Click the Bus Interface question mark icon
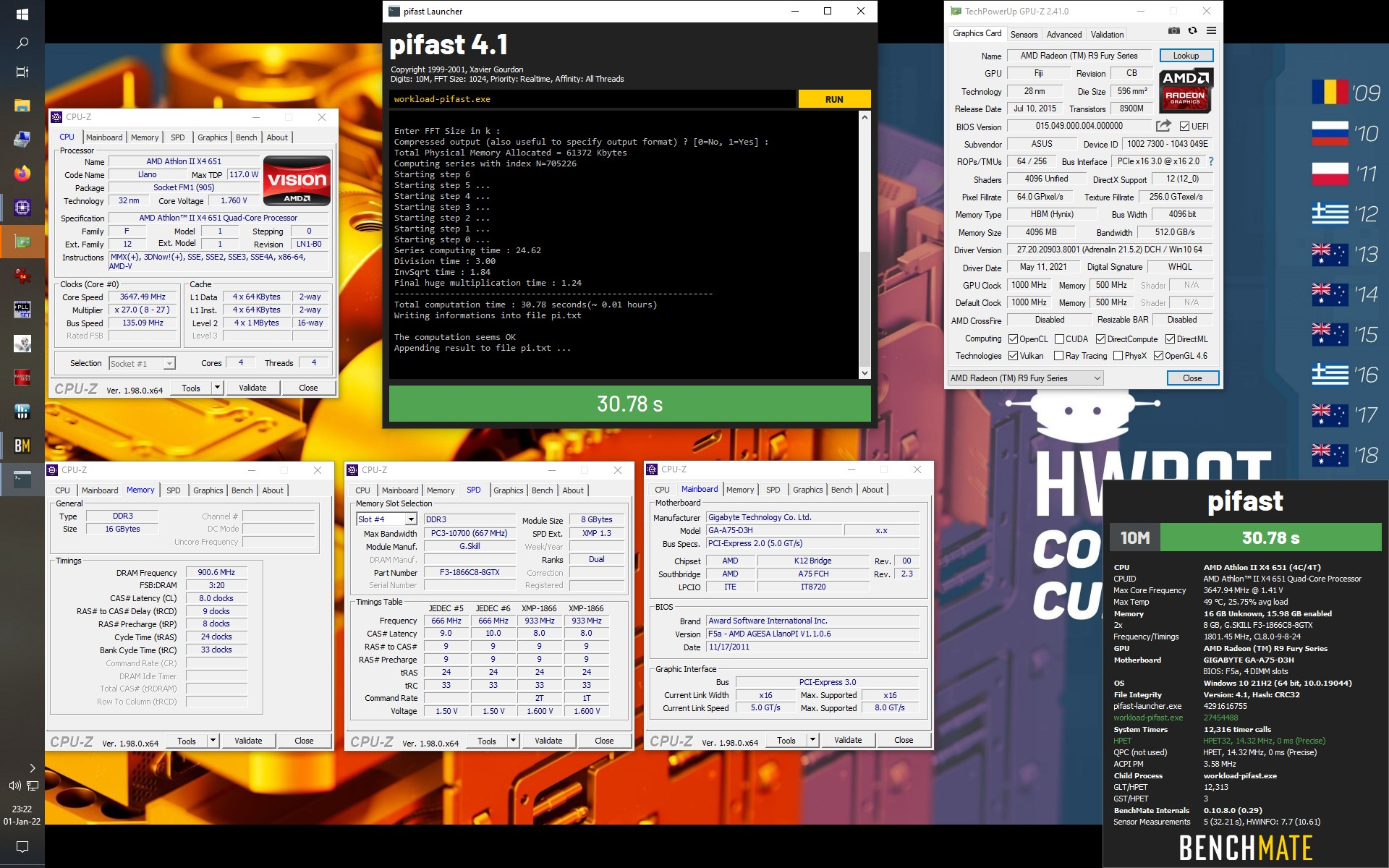 (1211, 161)
